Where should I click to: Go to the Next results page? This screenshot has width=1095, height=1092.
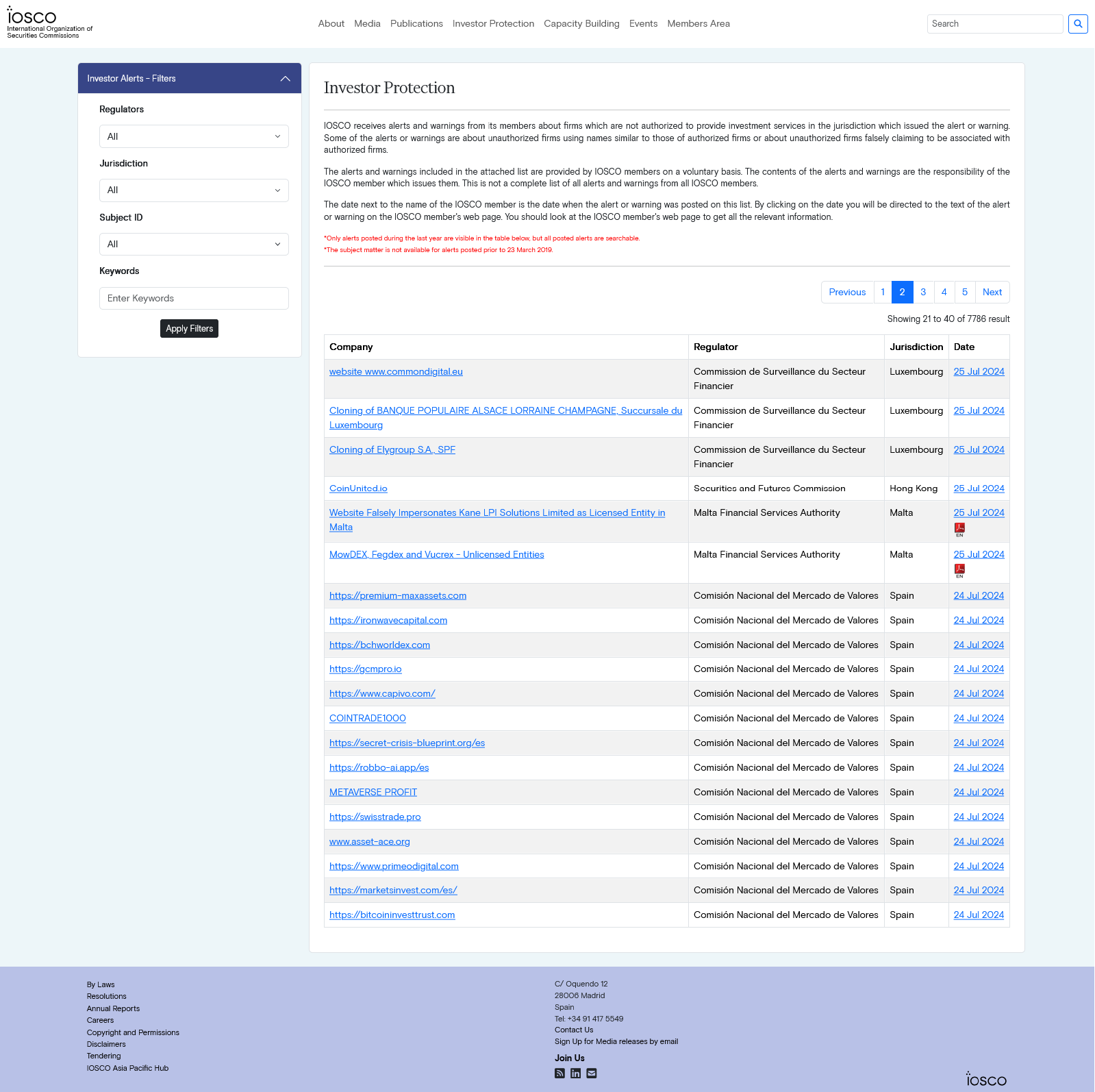click(992, 293)
